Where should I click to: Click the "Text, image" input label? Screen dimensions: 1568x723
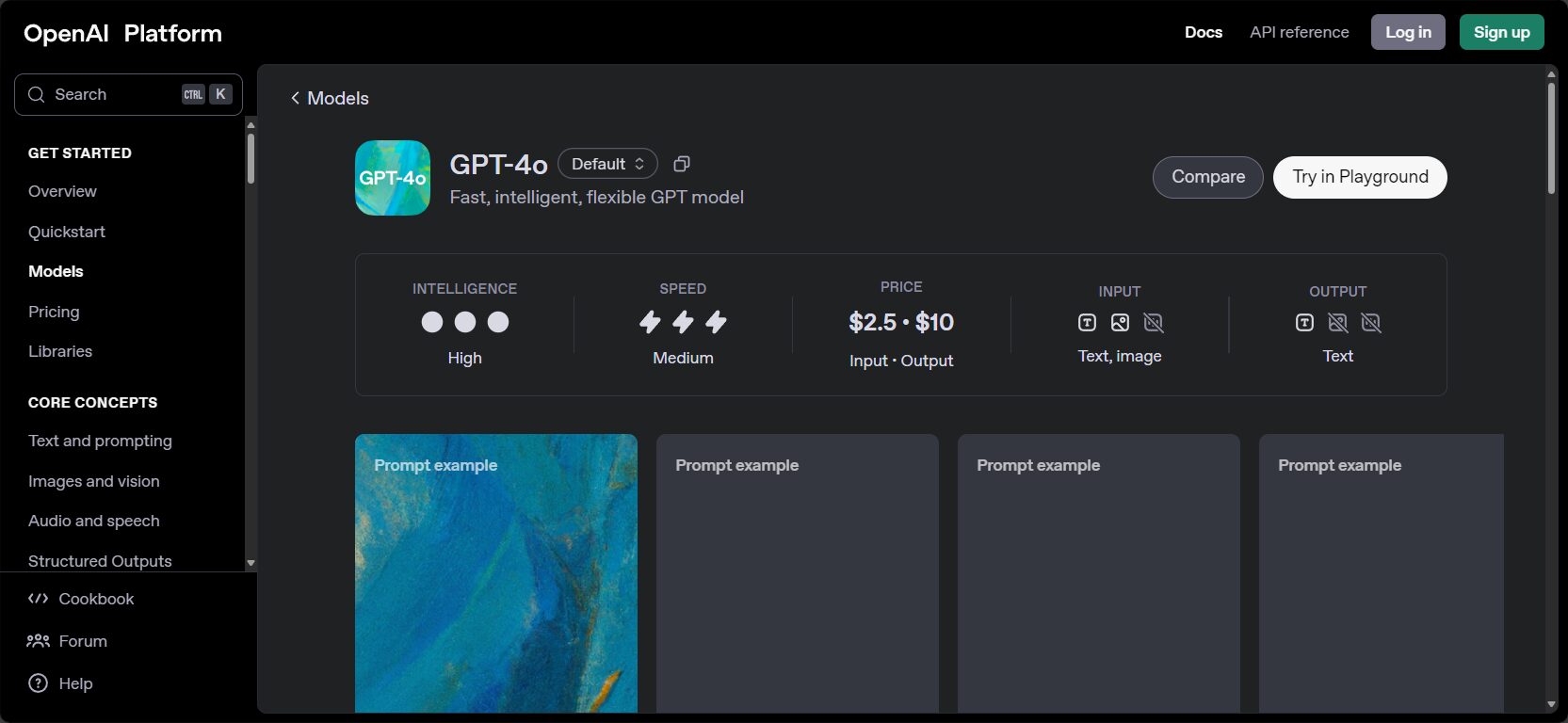click(1120, 356)
